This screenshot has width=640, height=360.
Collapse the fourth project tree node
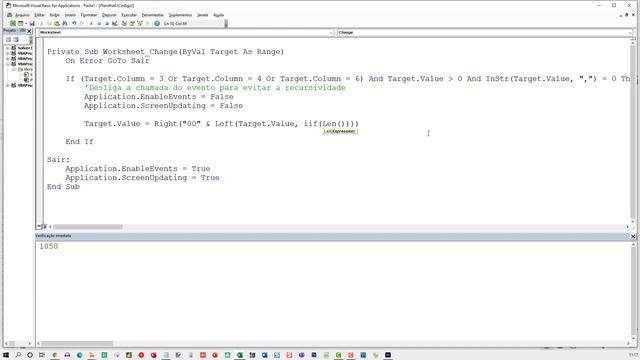[x=7, y=64]
